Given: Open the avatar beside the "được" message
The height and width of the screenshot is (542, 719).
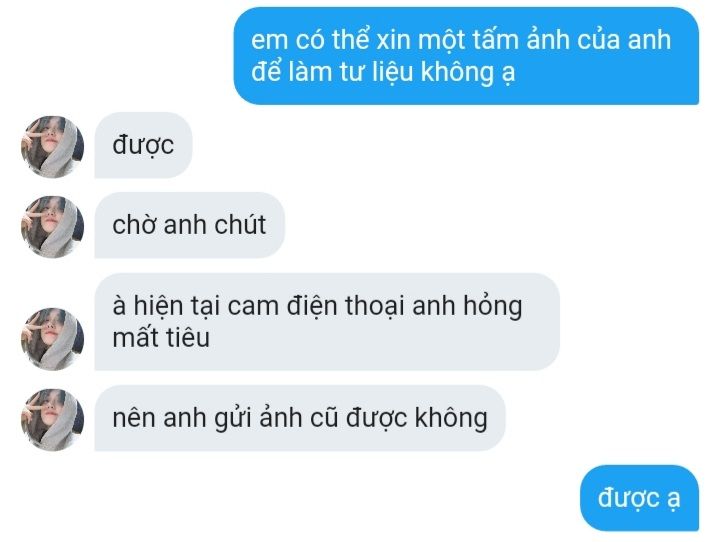Looking at the screenshot, I should click(x=52, y=146).
